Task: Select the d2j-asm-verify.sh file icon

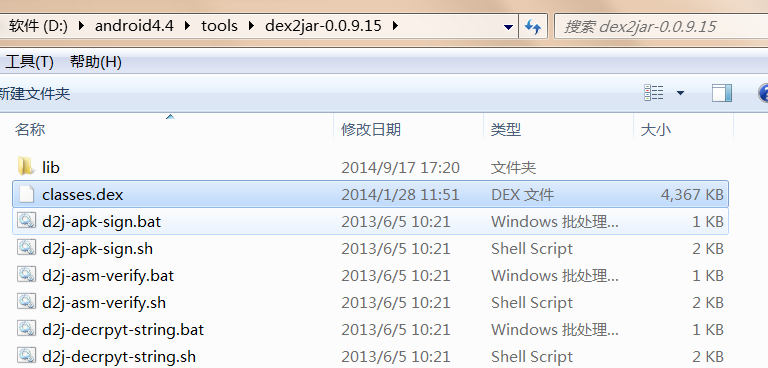Action: click(x=26, y=302)
